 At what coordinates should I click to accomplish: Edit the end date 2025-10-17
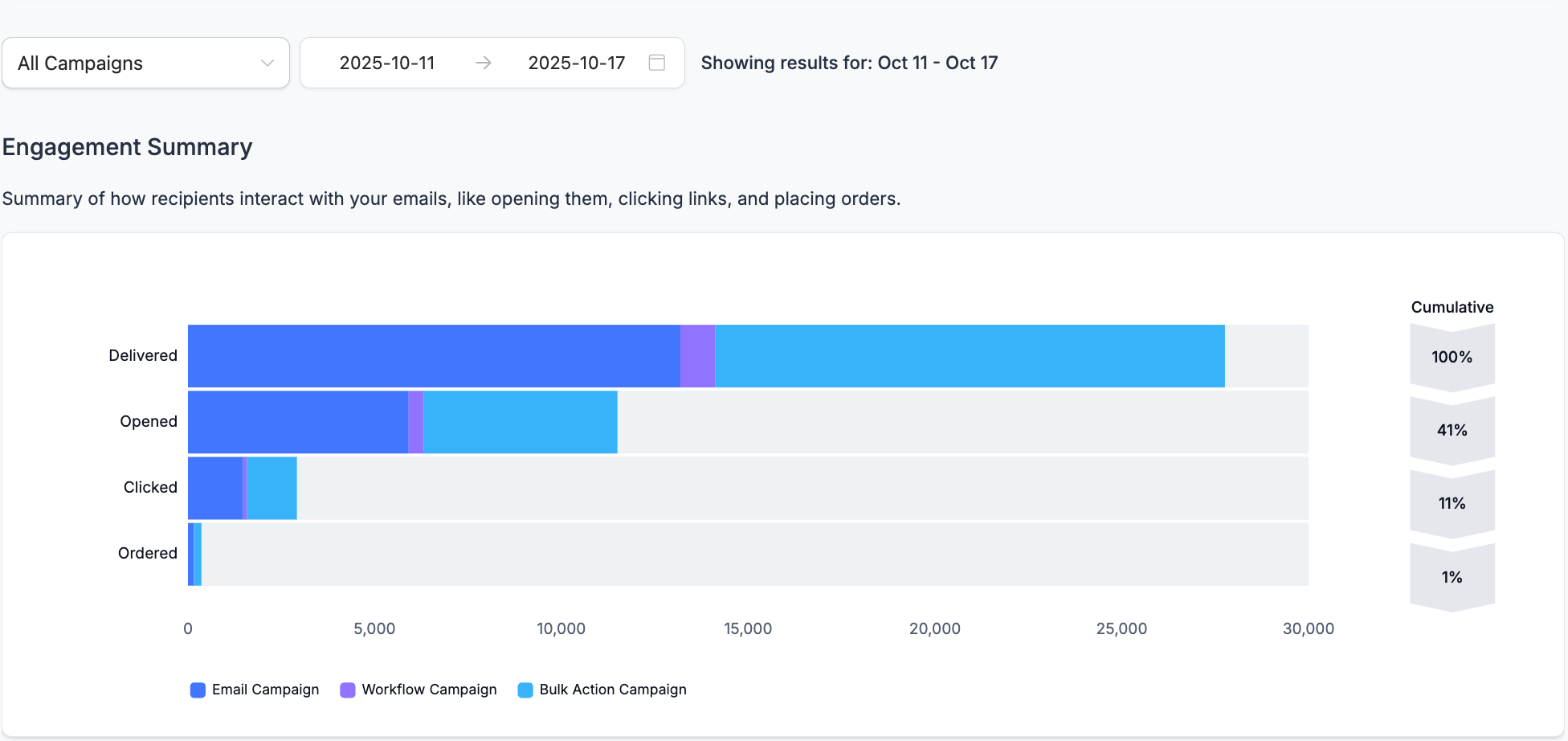click(x=576, y=63)
